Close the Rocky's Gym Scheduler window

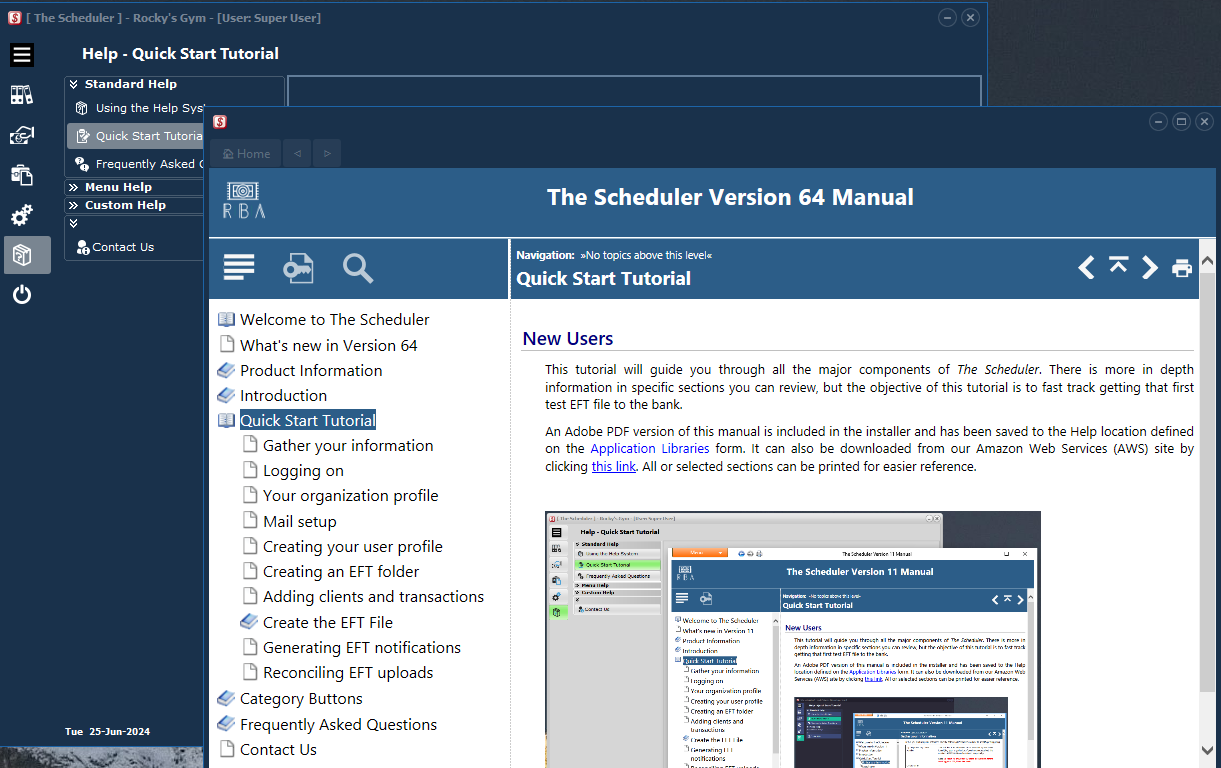[x=970, y=18]
